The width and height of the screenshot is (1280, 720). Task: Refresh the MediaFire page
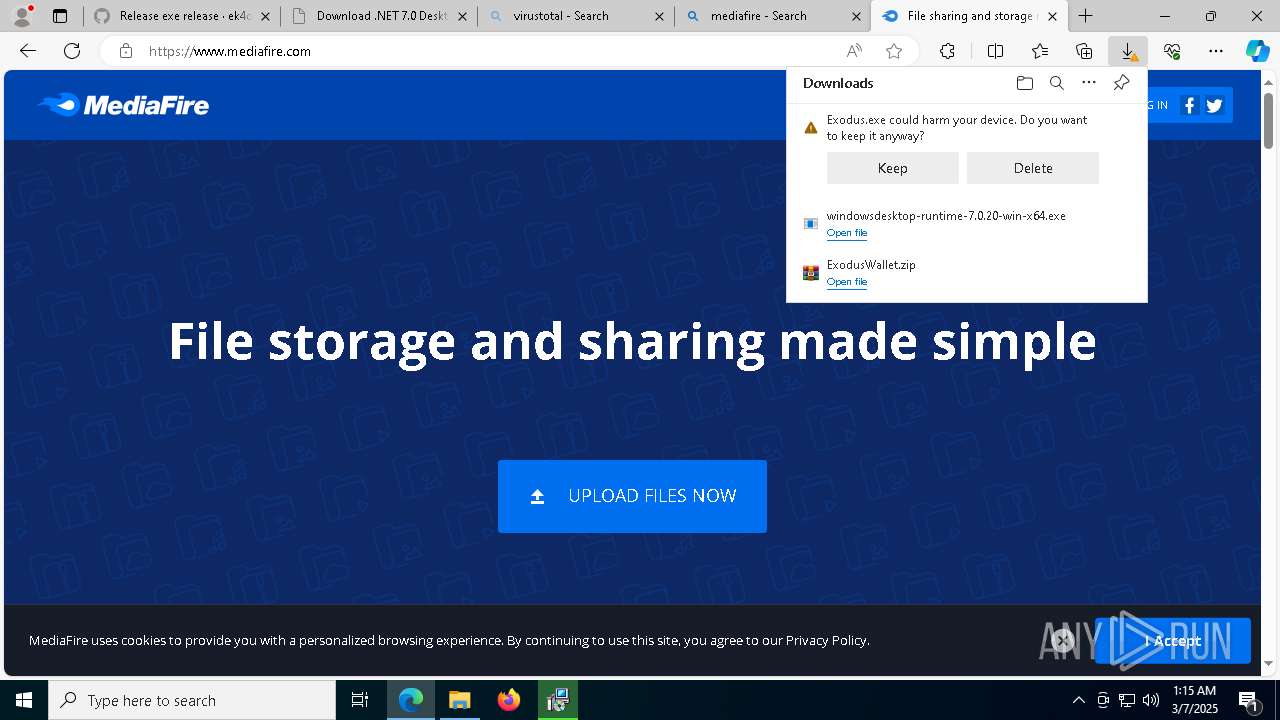(x=72, y=51)
